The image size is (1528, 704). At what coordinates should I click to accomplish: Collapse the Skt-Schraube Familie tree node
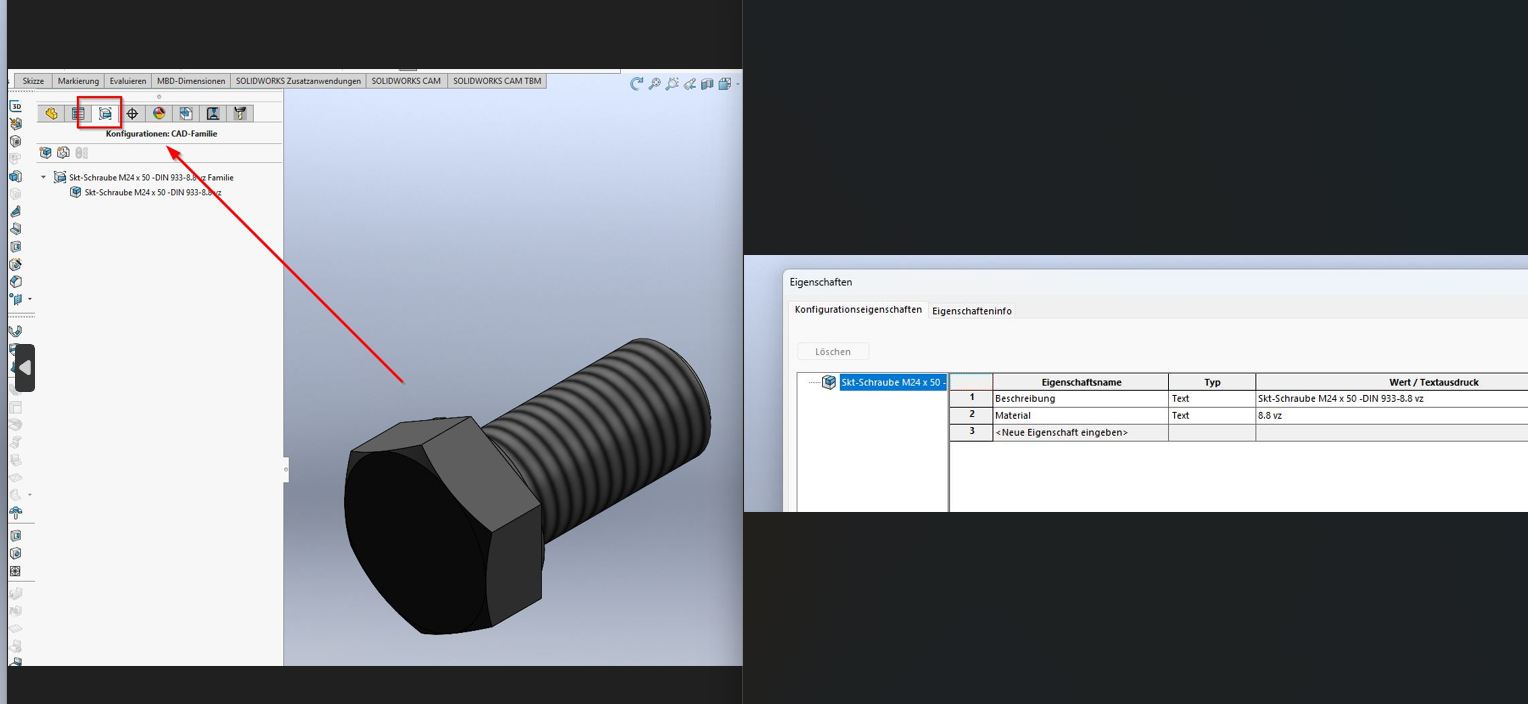coord(44,178)
